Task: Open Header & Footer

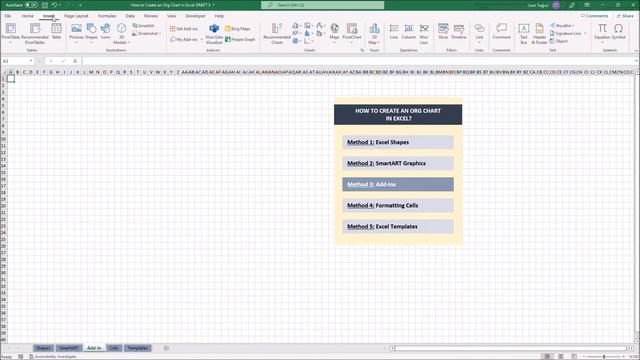Action: (x=539, y=33)
